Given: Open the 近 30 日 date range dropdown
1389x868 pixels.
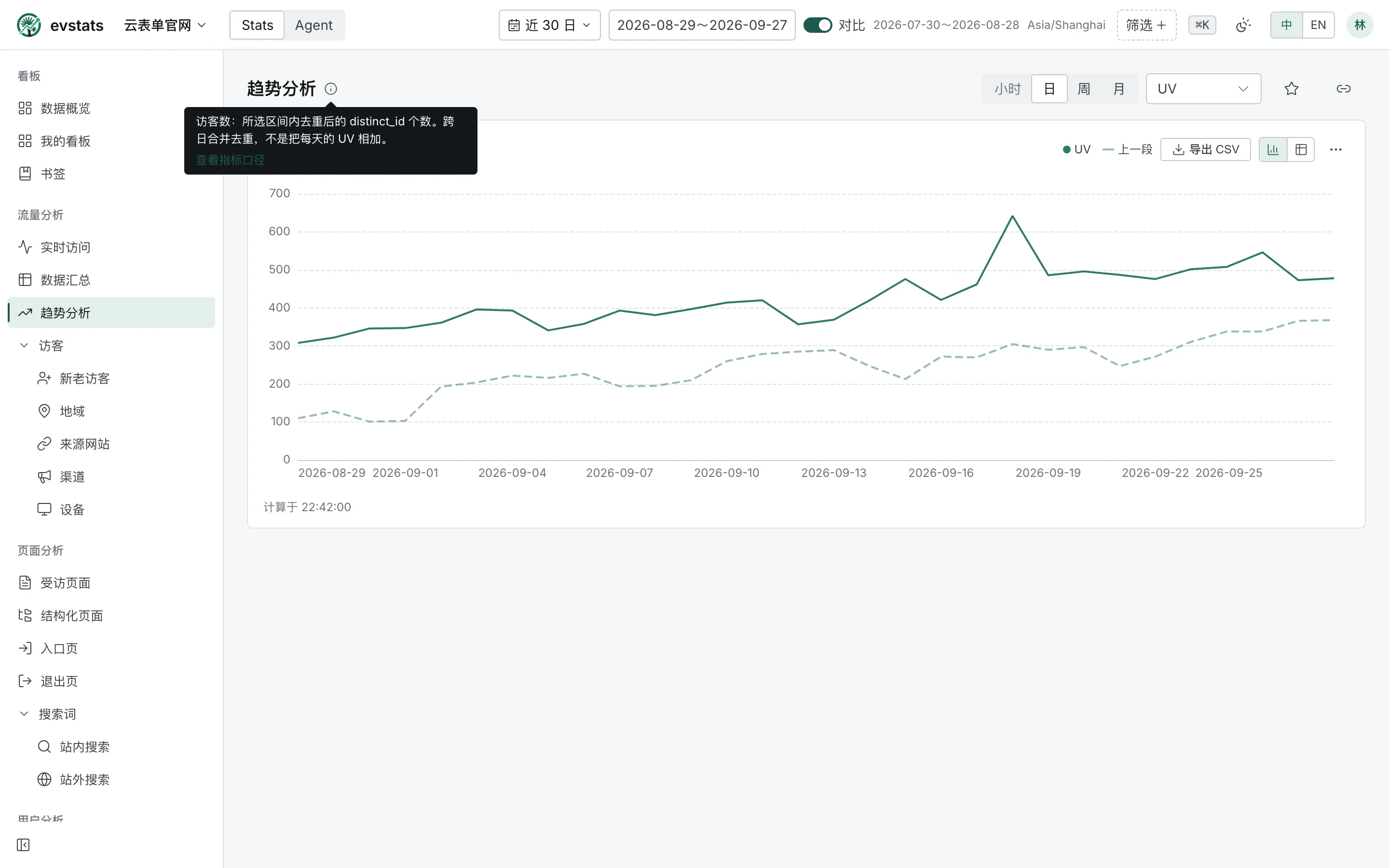Looking at the screenshot, I should (x=549, y=25).
